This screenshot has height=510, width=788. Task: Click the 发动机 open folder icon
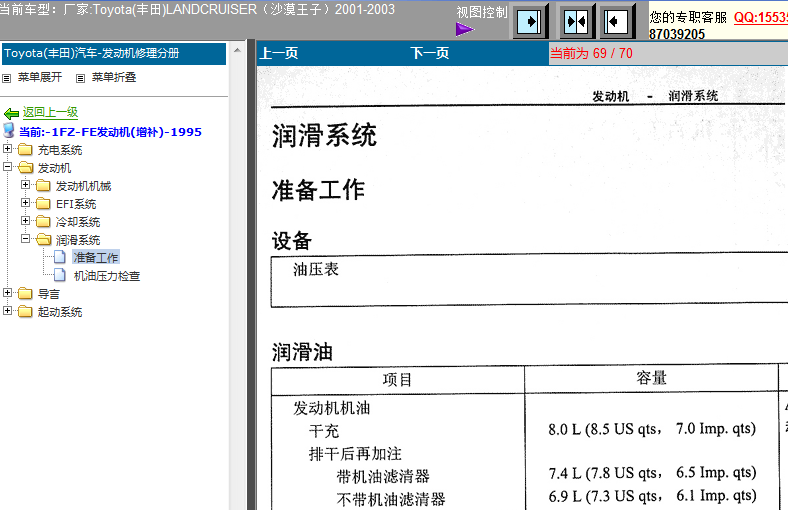coord(25,167)
